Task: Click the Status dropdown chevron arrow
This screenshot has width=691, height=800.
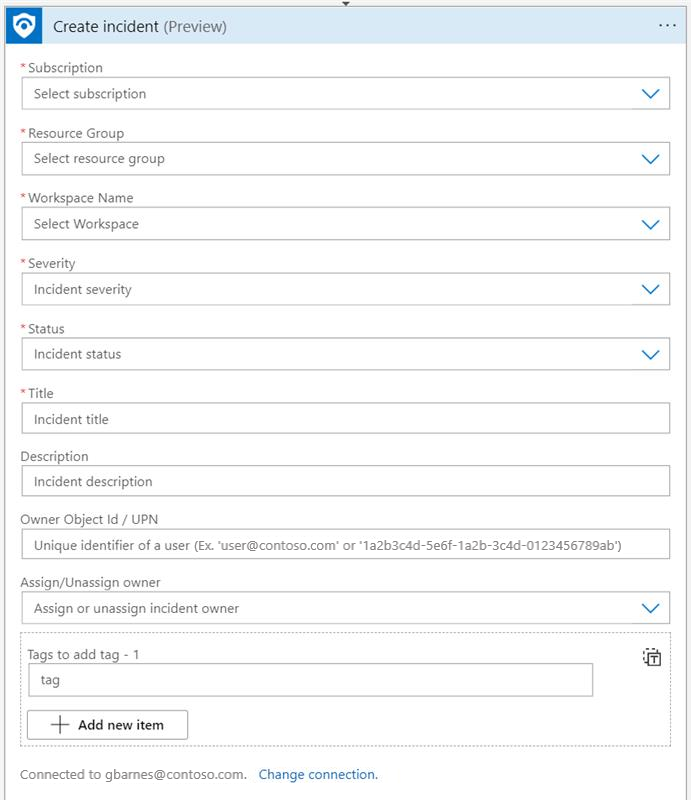Action: pos(650,354)
